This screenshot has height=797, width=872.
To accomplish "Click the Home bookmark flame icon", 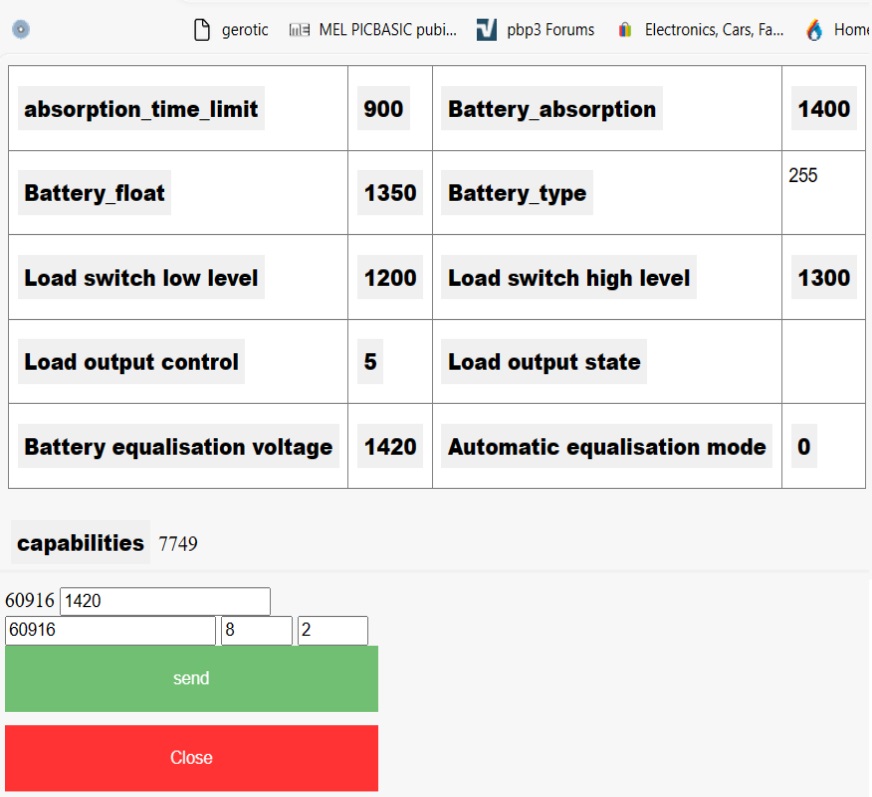I will pos(815,30).
